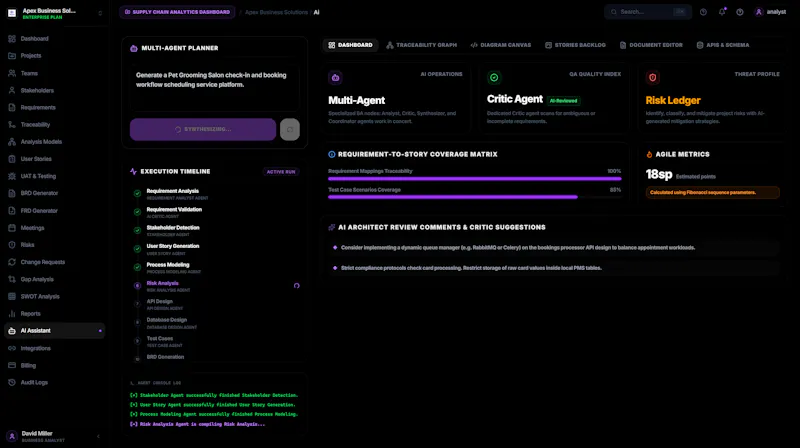This screenshot has width=800, height=448.
Task: Open the APIs & Schema tab
Action: 723,45
